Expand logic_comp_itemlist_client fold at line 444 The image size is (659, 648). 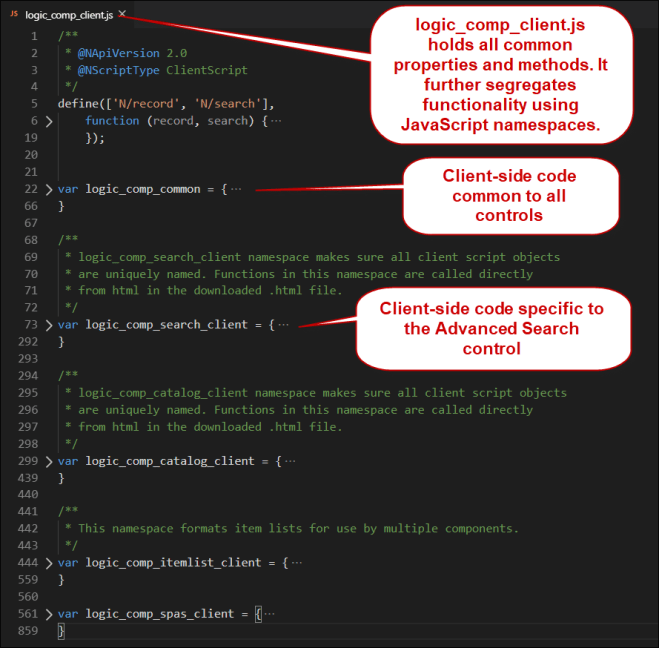(x=49, y=563)
